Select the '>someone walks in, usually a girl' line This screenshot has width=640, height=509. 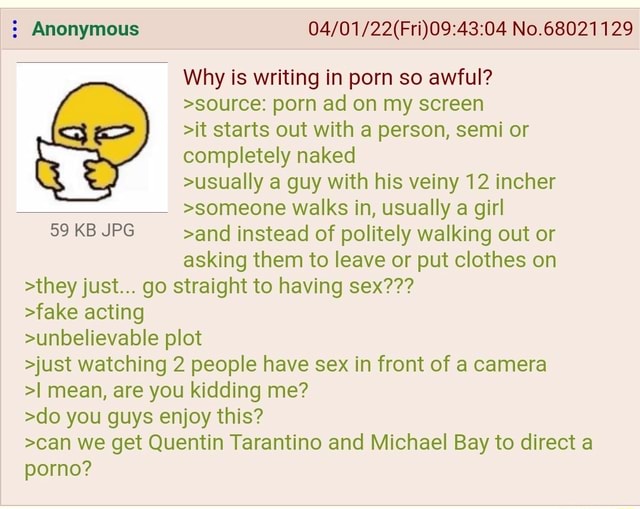pyautogui.click(x=343, y=208)
